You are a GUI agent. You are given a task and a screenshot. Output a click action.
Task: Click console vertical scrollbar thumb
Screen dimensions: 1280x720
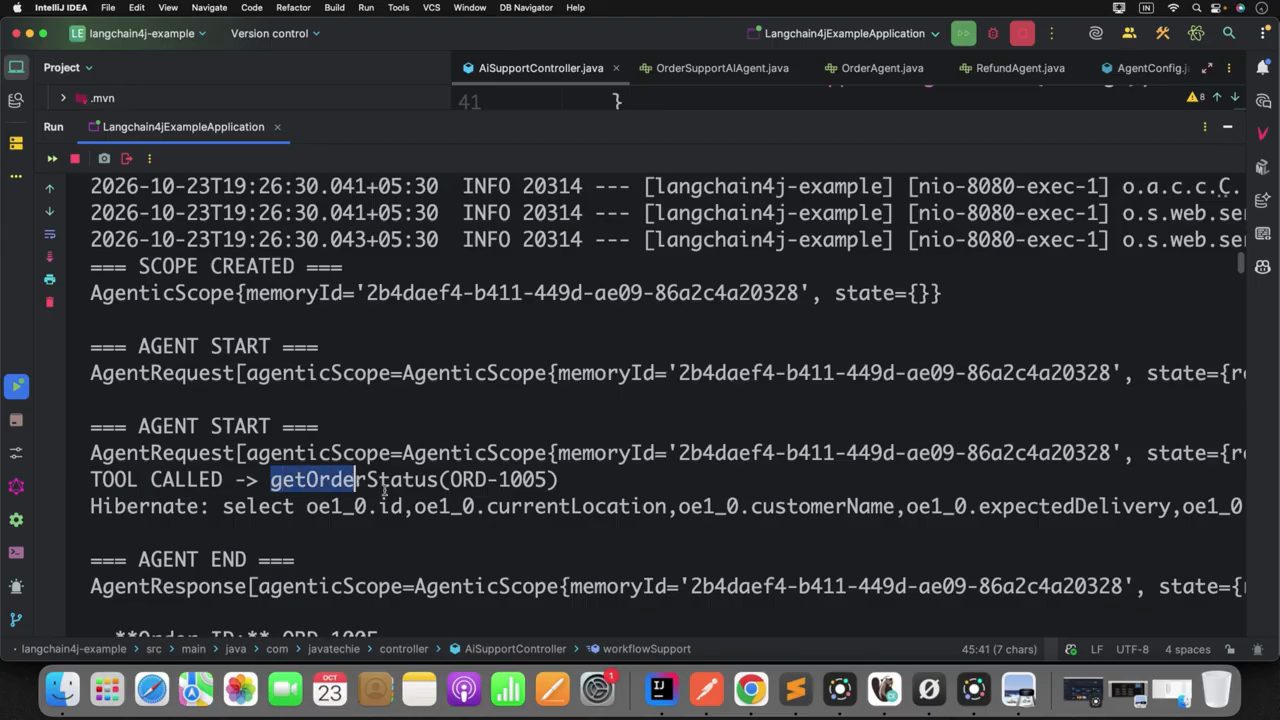click(1241, 263)
